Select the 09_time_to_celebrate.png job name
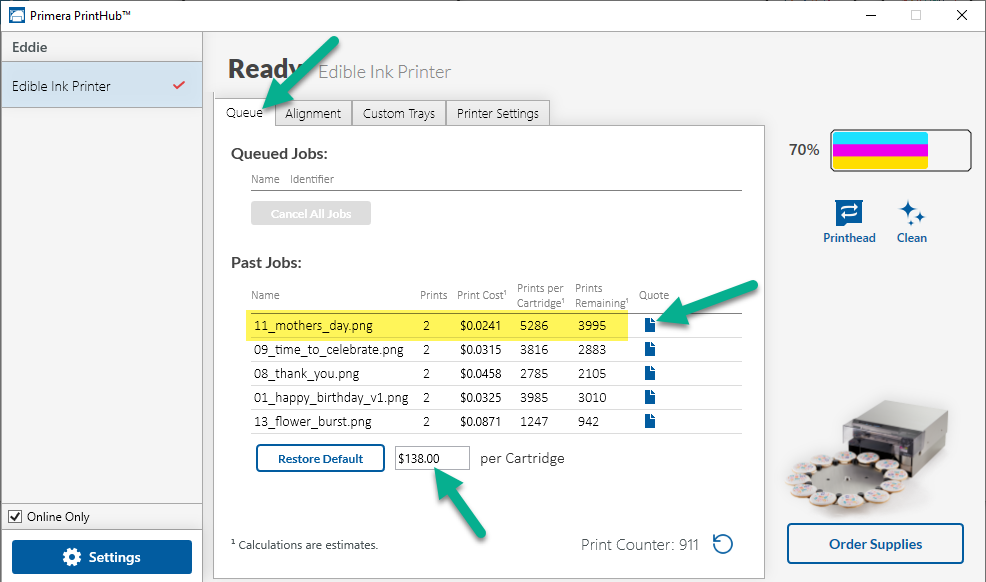This screenshot has width=986, height=582. (x=329, y=349)
